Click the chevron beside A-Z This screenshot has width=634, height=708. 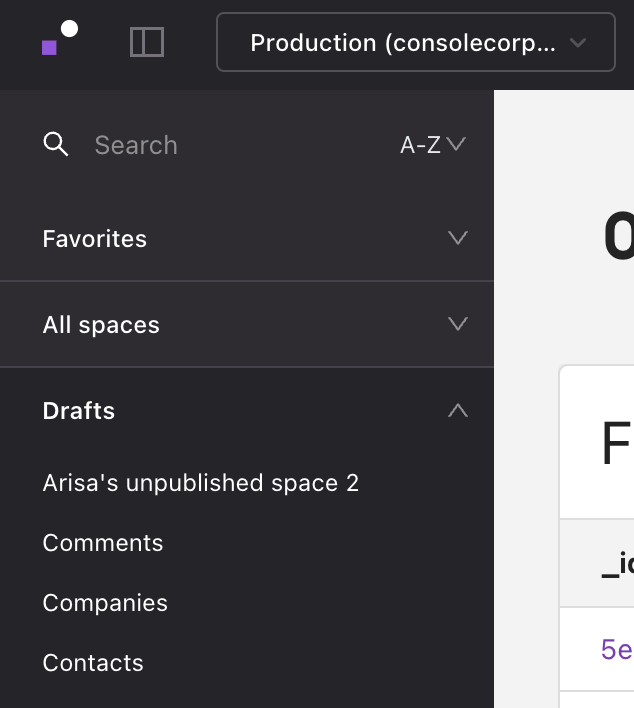(x=457, y=144)
